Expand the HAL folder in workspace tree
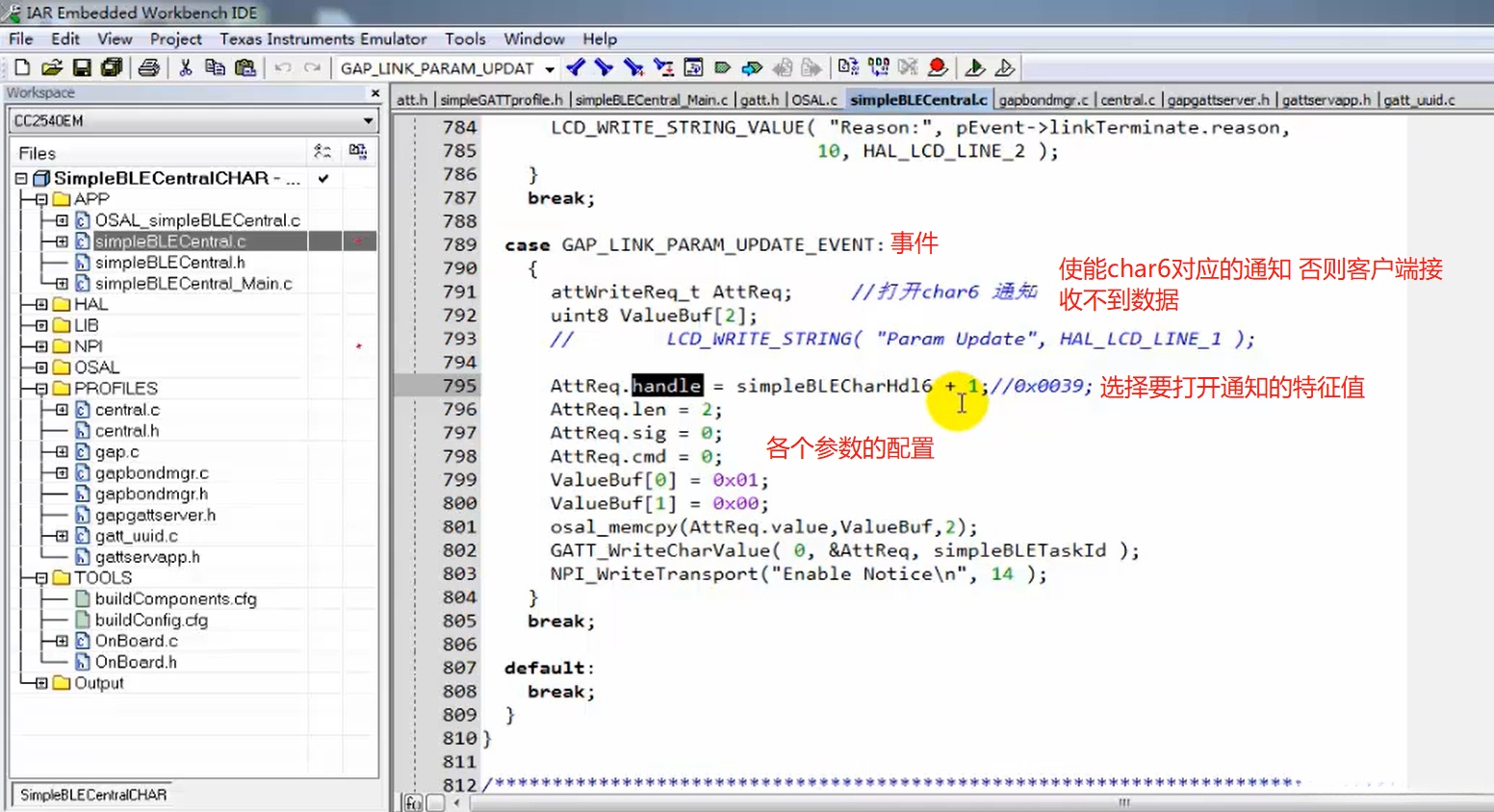The width and height of the screenshot is (1494, 812). [x=41, y=304]
